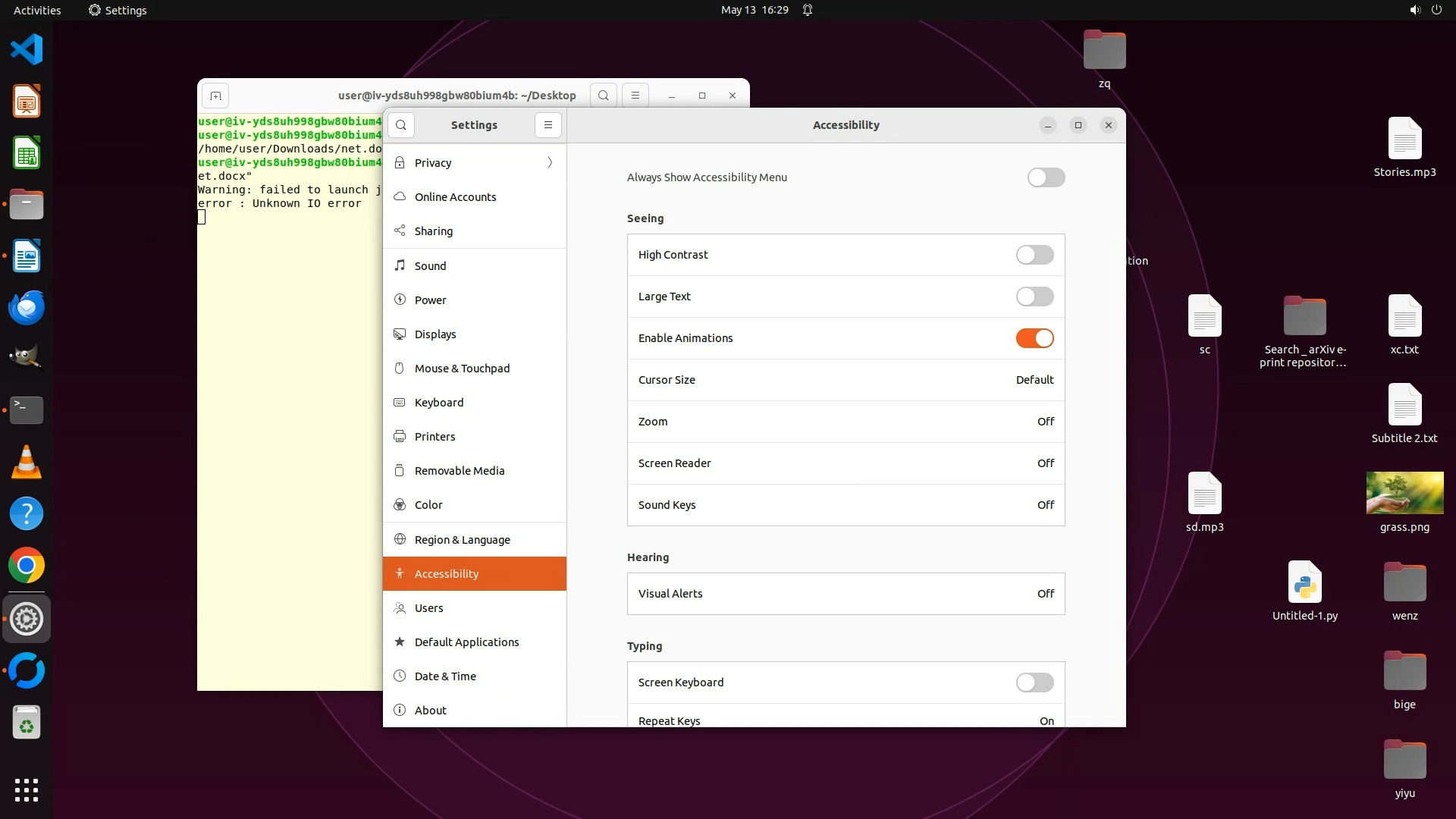The width and height of the screenshot is (1456, 819).
Task: Enable the High Contrast switch
Action: pyautogui.click(x=1034, y=255)
